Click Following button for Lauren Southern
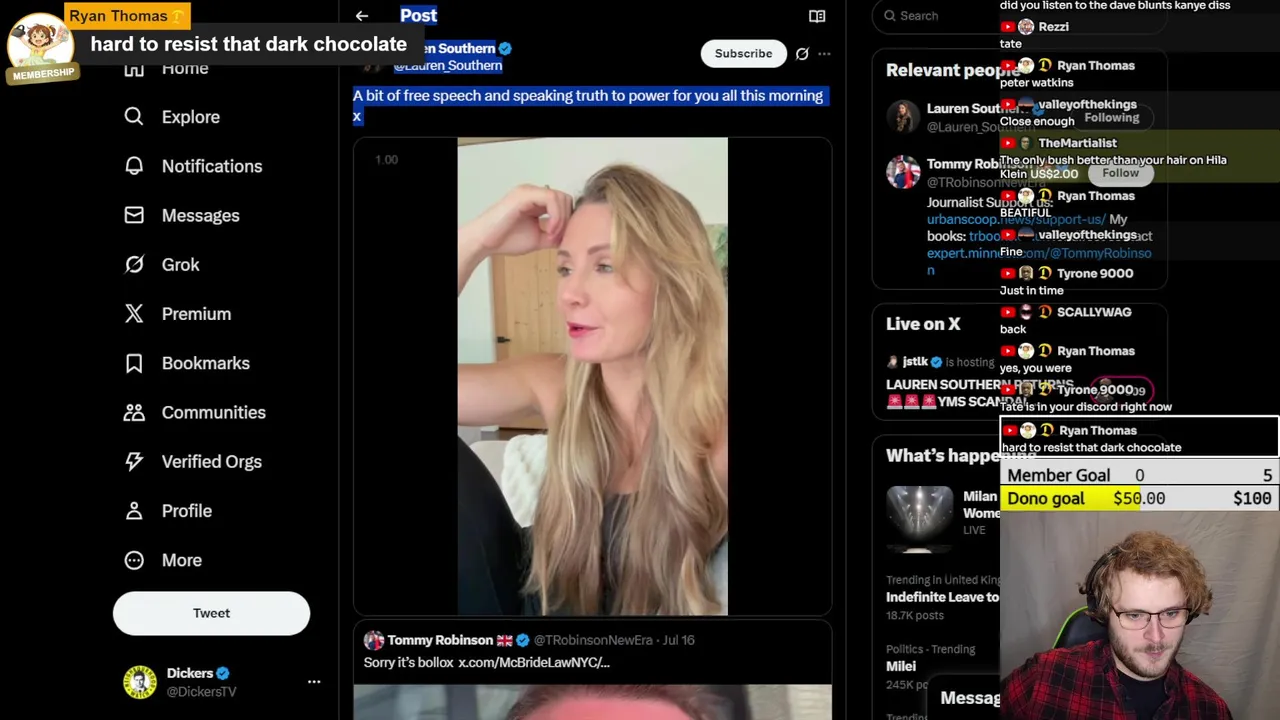This screenshot has height=720, width=1280. 1111,118
